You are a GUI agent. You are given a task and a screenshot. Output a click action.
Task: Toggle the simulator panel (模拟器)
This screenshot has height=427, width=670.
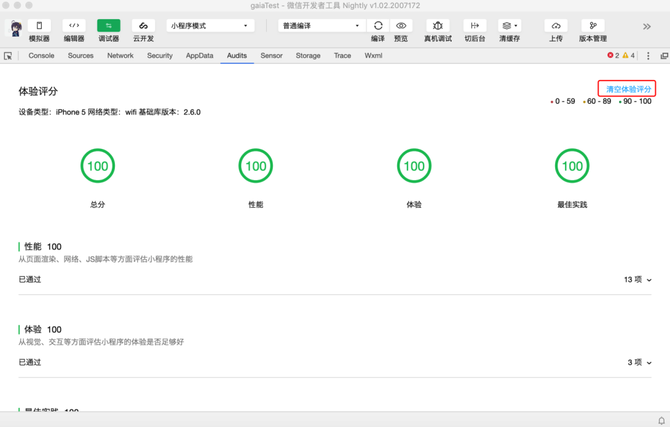tap(39, 26)
